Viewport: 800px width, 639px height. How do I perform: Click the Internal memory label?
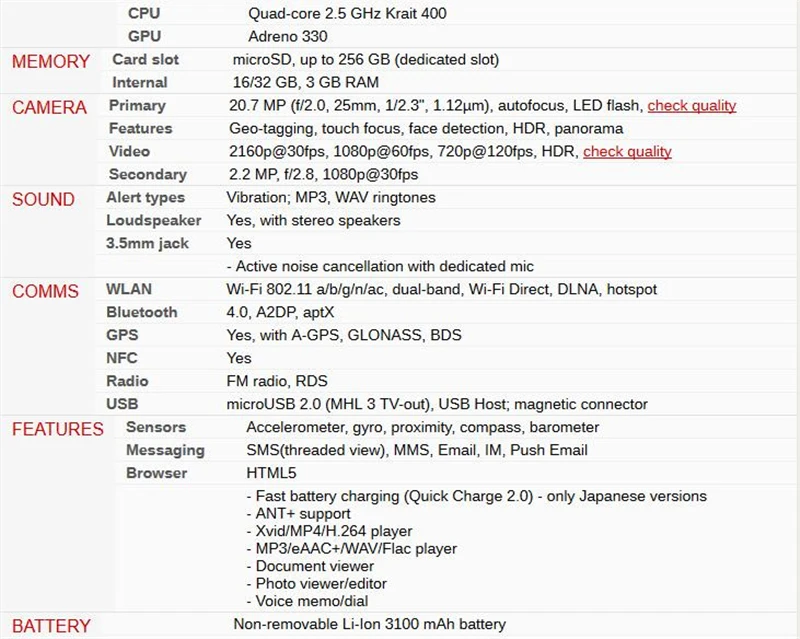pyautogui.click(x=140, y=82)
